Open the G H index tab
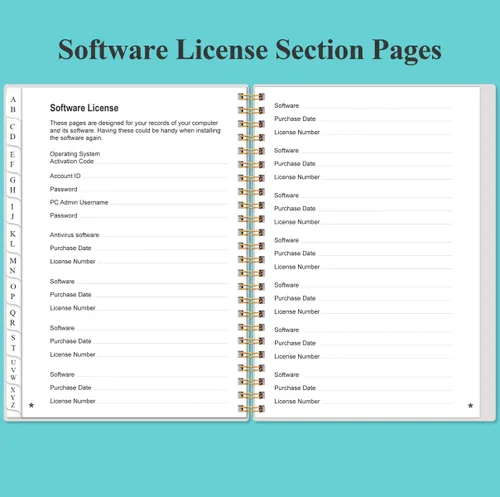Screen dimensions: 500x497 [x=13, y=185]
